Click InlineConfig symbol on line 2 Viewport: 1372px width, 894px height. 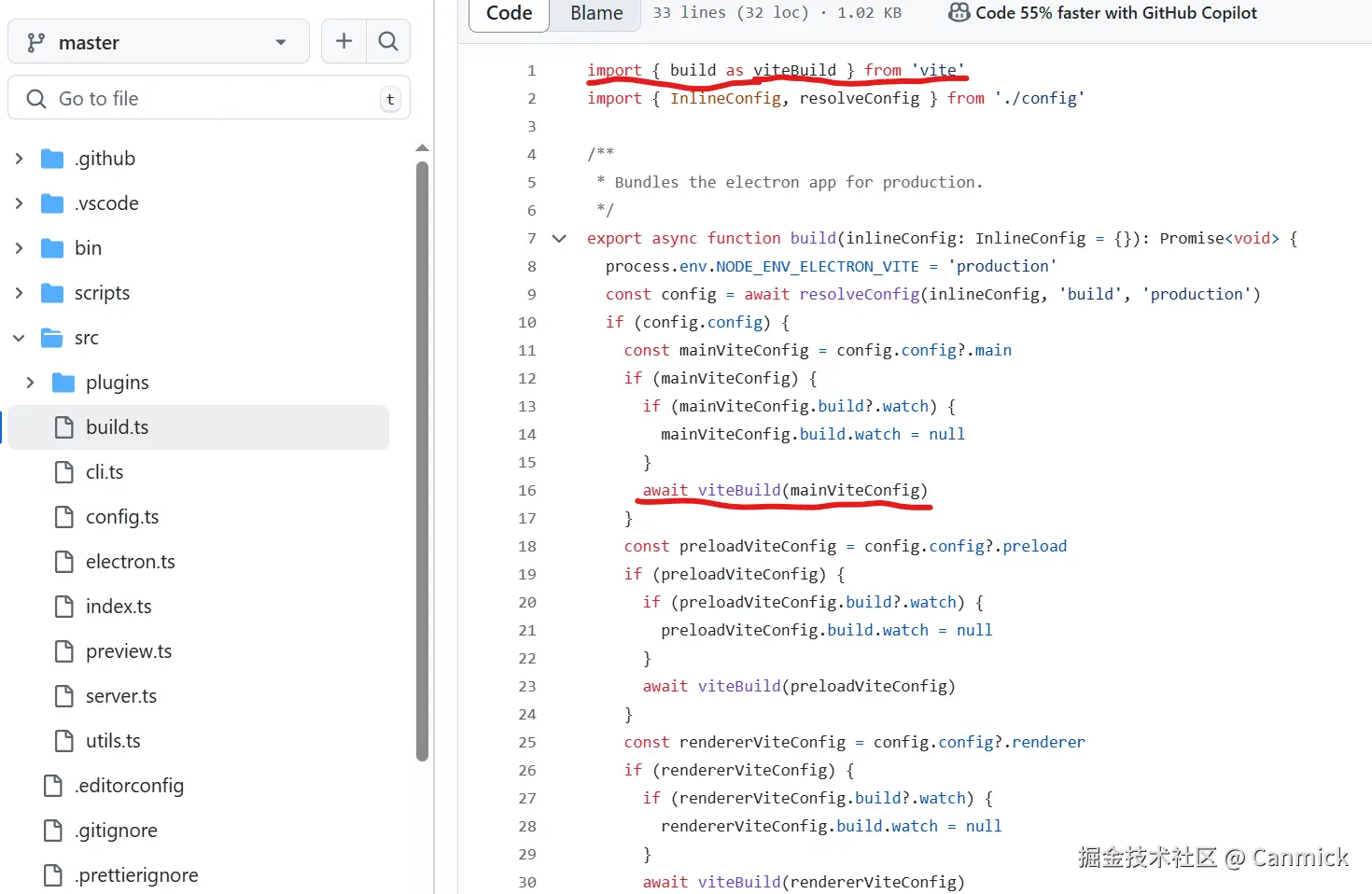[725, 98]
